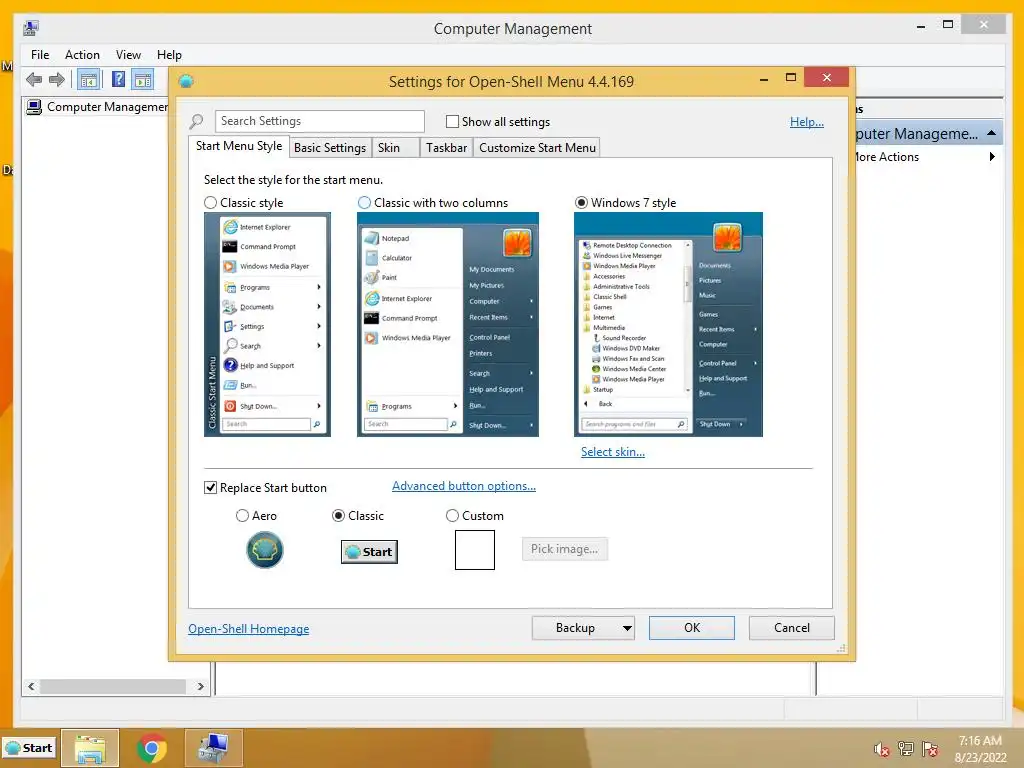Choose the Custom button radio option
Image resolution: width=1024 pixels, height=768 pixels.
pos(452,516)
